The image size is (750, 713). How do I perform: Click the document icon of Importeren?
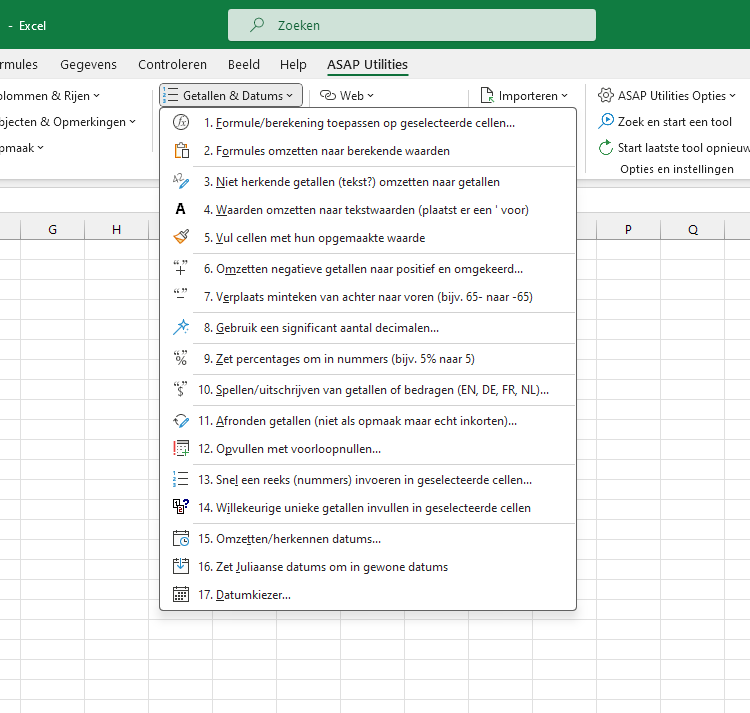pyautogui.click(x=487, y=95)
